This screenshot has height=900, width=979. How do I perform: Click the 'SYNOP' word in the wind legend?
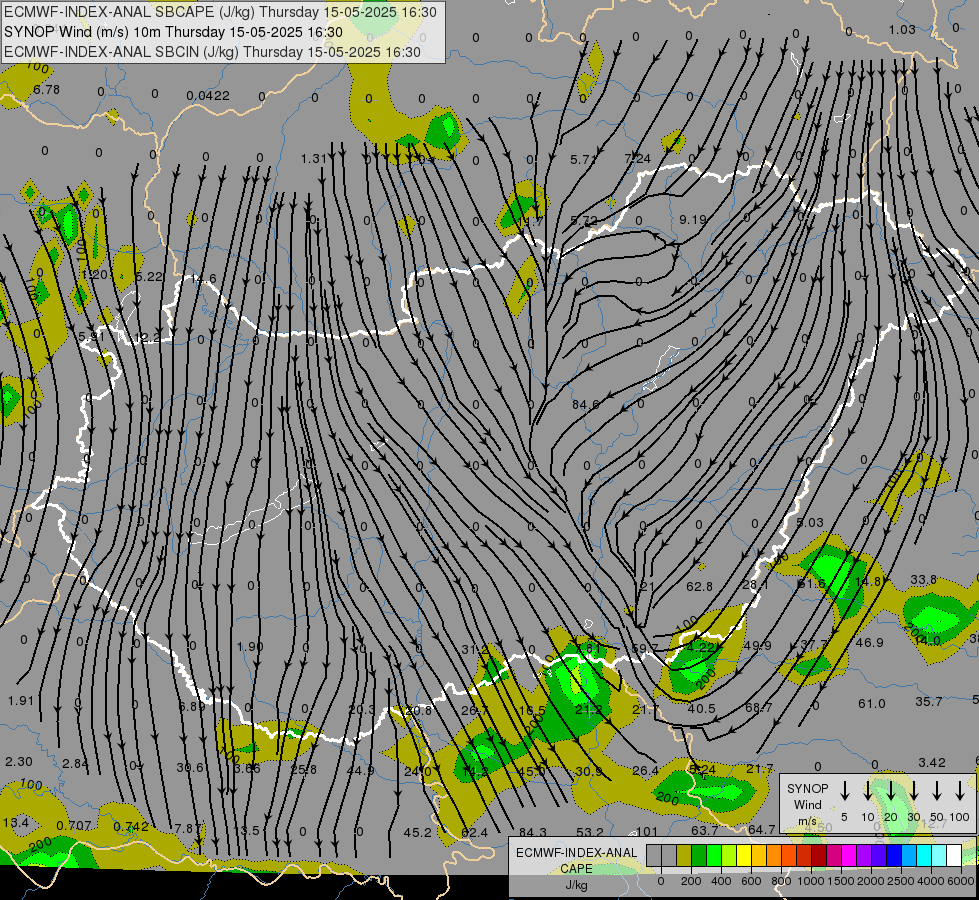[807, 788]
